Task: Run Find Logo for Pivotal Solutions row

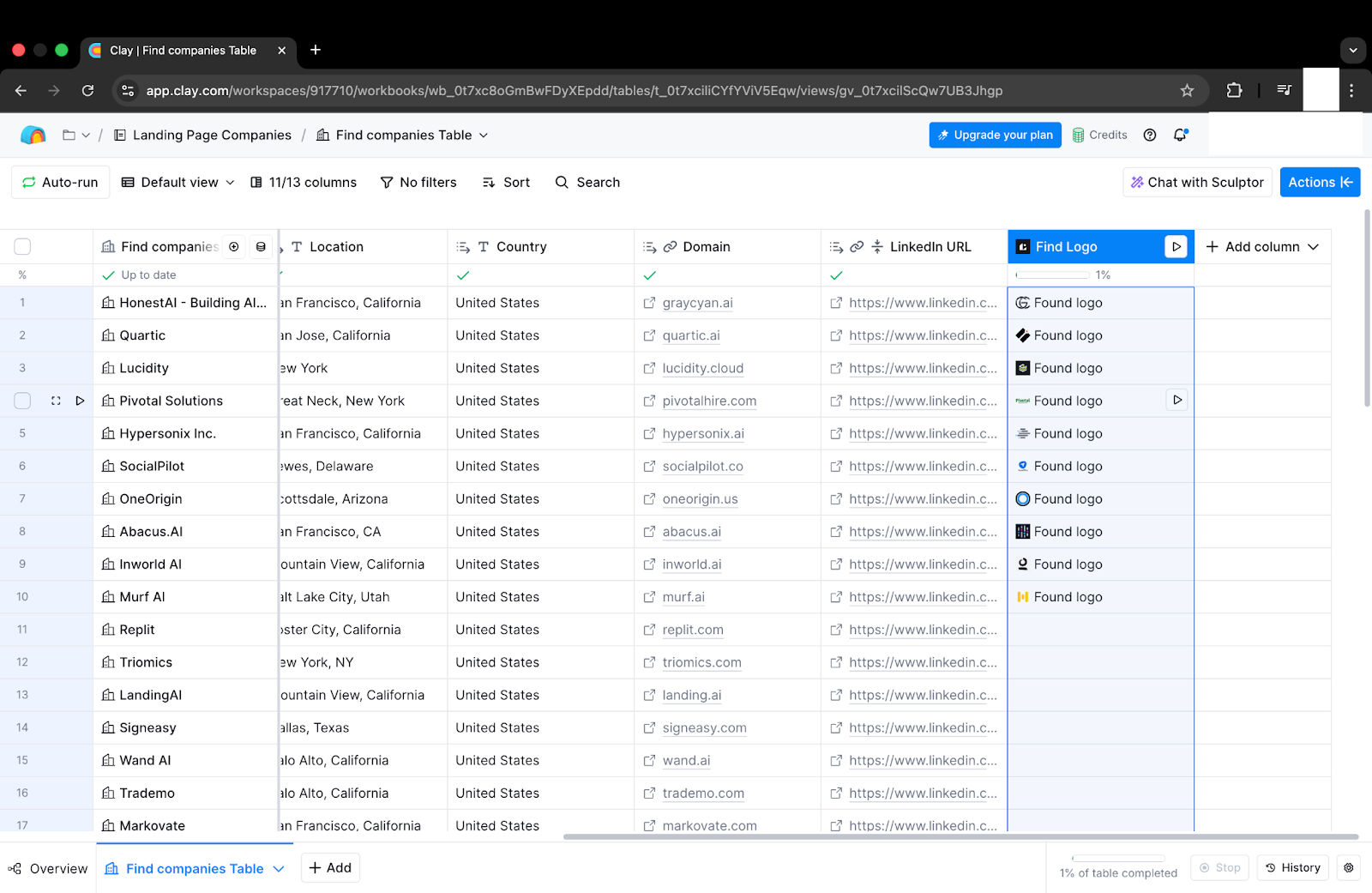Action: coord(1177,400)
